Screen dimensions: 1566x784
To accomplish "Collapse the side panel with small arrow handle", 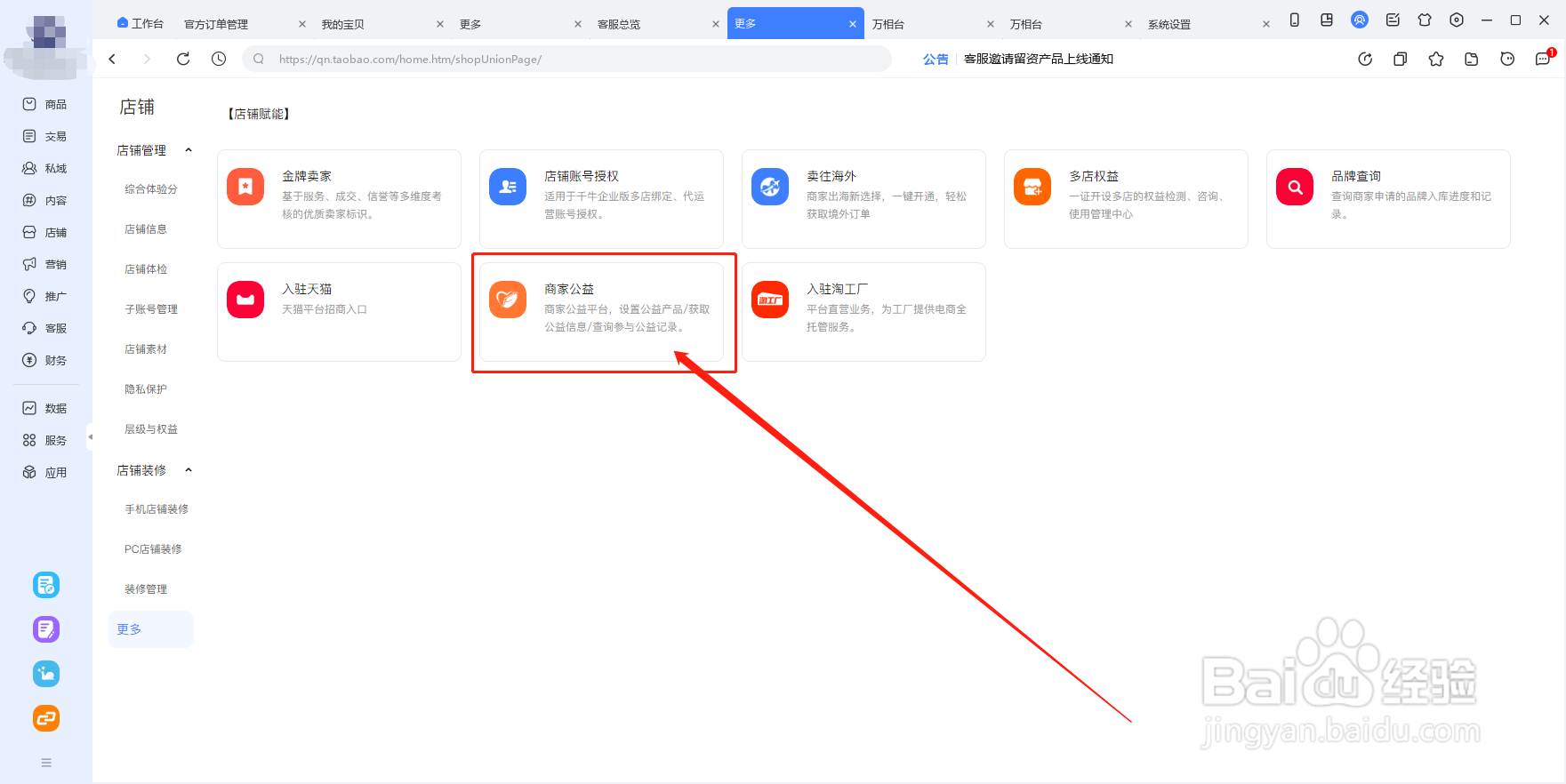I will point(90,436).
